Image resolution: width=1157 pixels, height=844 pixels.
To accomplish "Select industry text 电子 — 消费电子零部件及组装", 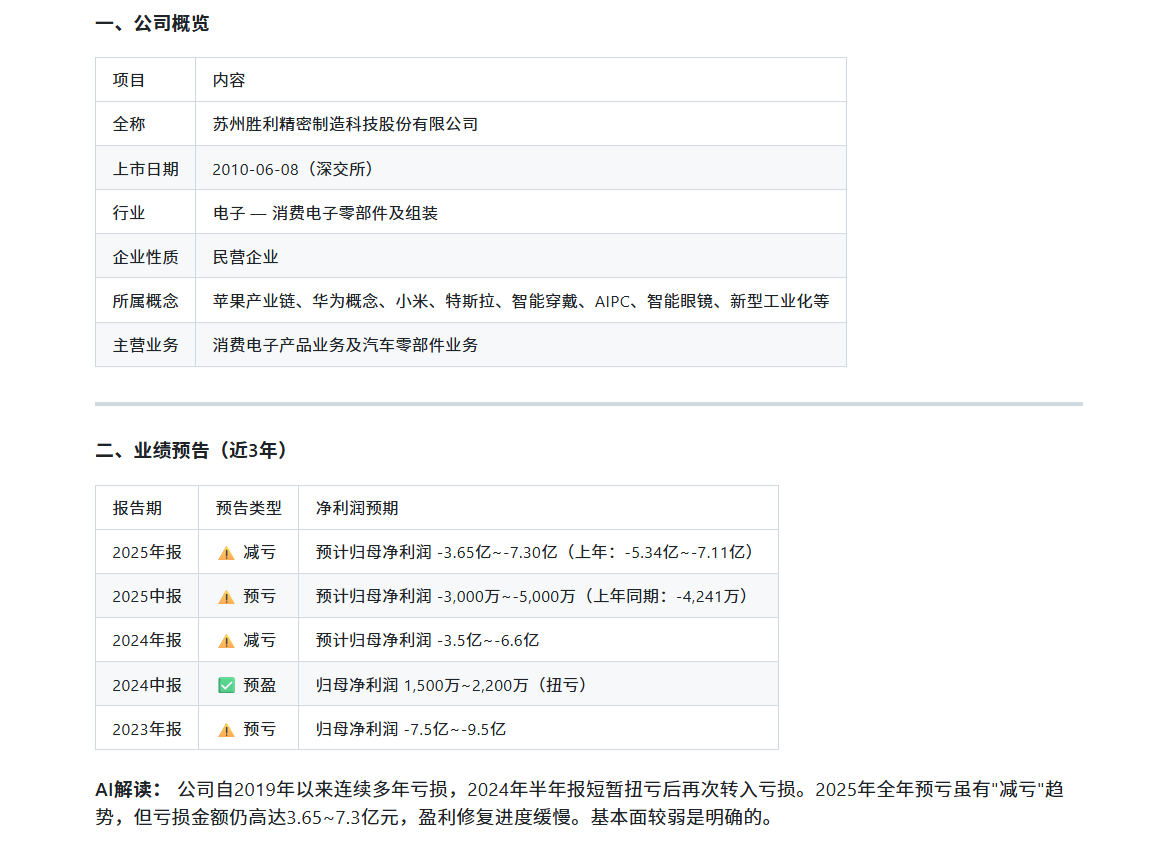I will click(x=325, y=213).
